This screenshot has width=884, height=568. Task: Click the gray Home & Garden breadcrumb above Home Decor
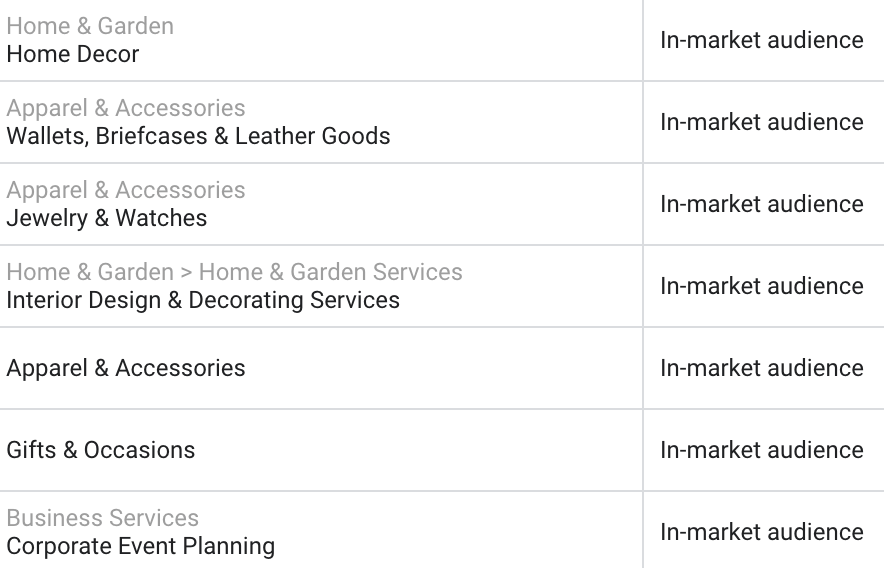click(x=90, y=26)
